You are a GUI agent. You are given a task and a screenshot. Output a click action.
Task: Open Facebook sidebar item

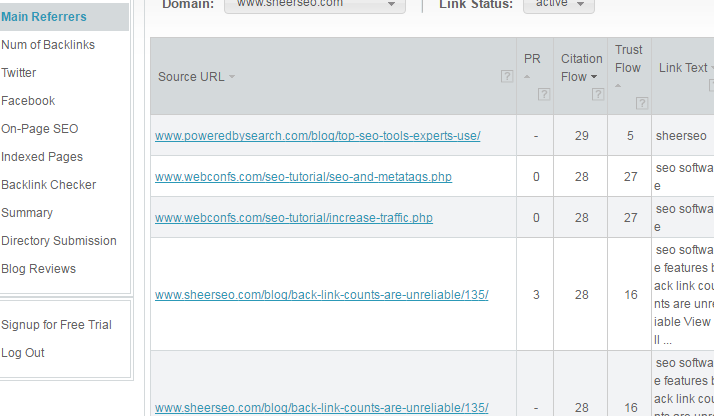point(28,101)
